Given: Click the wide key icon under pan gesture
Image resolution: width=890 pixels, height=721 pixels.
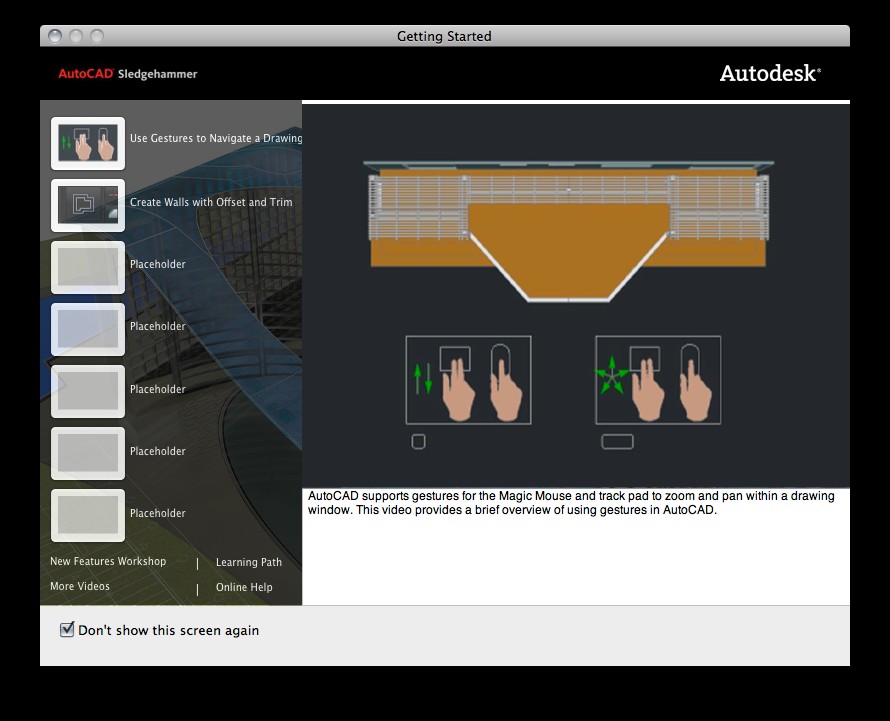Looking at the screenshot, I should click(x=617, y=442).
